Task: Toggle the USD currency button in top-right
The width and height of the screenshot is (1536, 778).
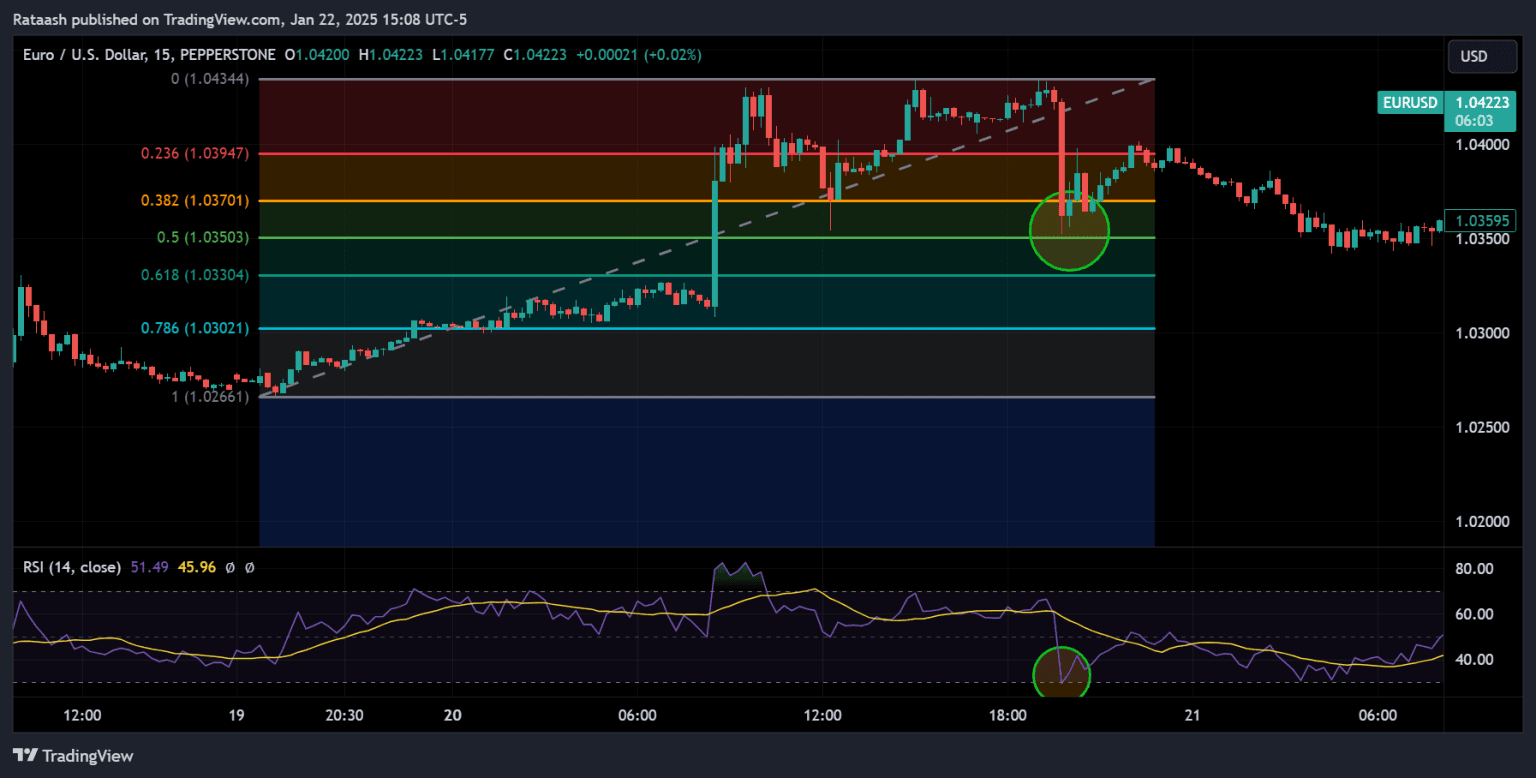Action: [1481, 56]
